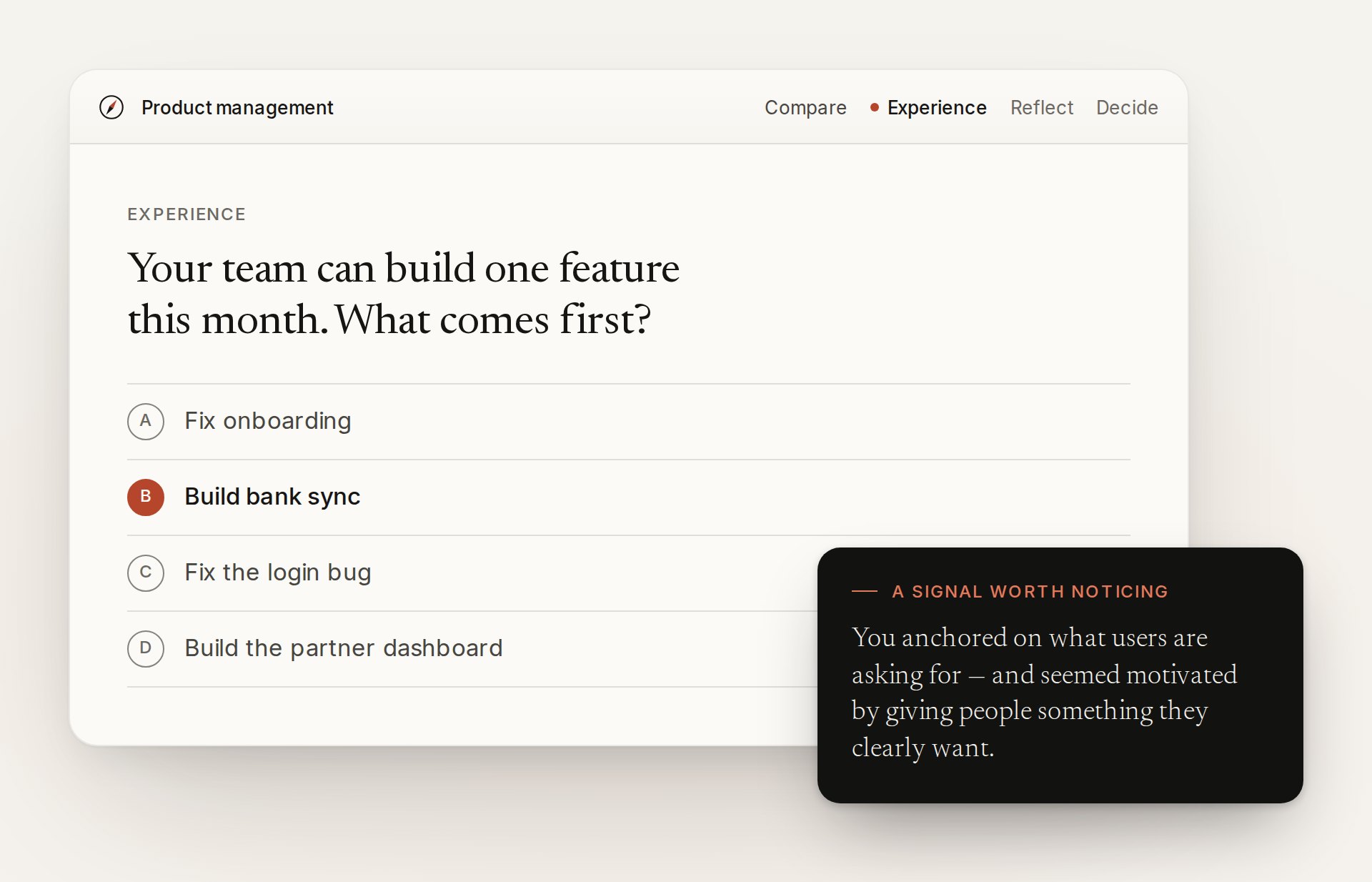Image resolution: width=1372 pixels, height=882 pixels.
Task: Click the compass logo icon
Action: coord(111,107)
